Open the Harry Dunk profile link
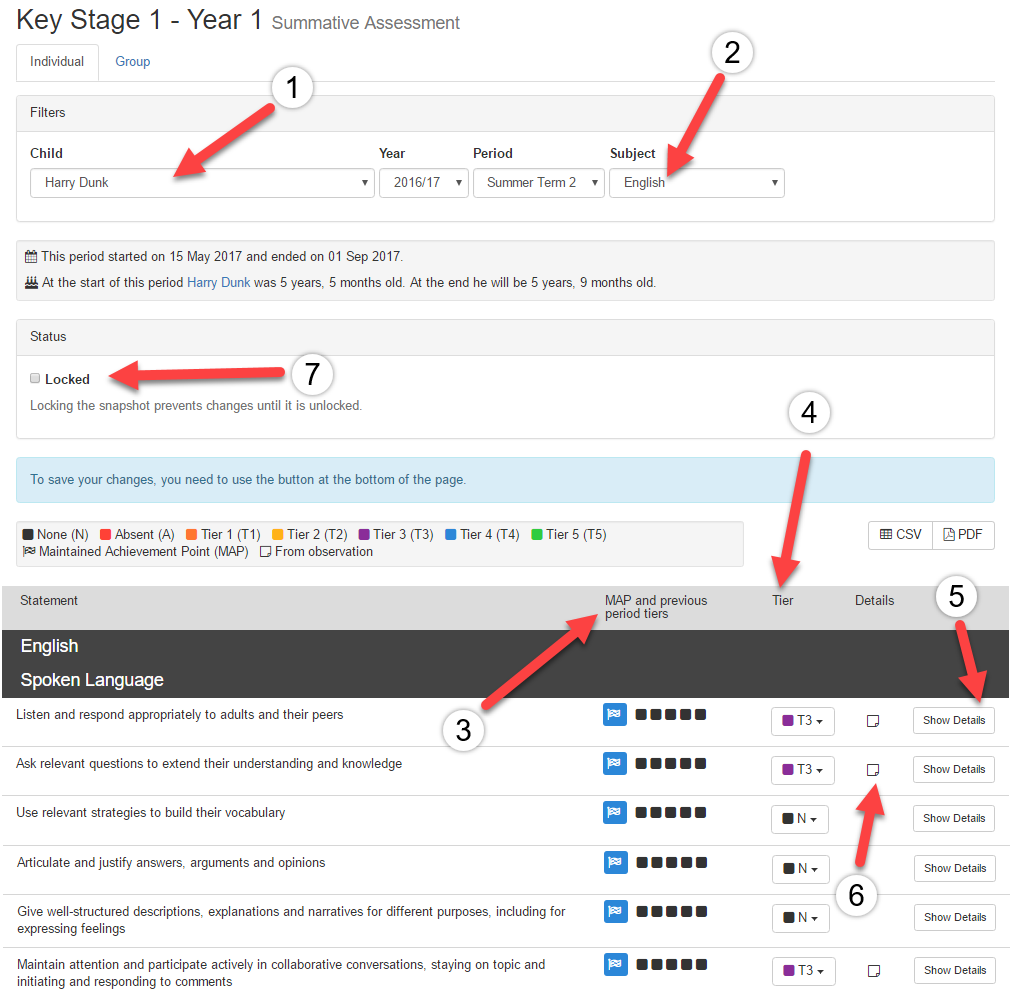The image size is (1012, 994). pos(219,283)
